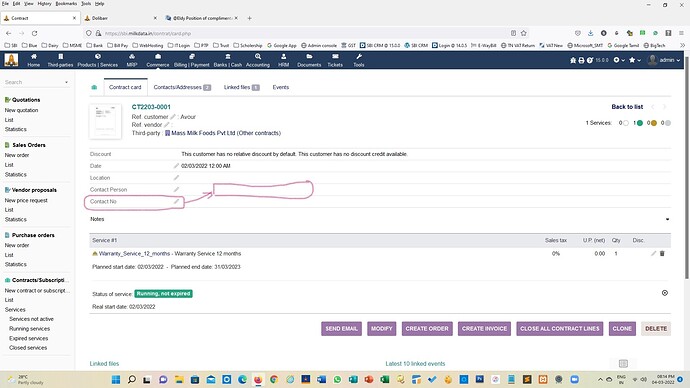The height and width of the screenshot is (388, 690).
Task: Click the CLOSE ALL CONTRACT LINES button
Action: (559, 329)
